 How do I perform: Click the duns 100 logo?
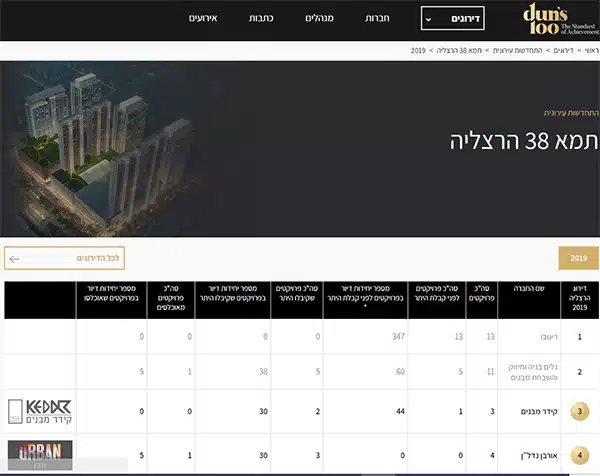(x=561, y=19)
